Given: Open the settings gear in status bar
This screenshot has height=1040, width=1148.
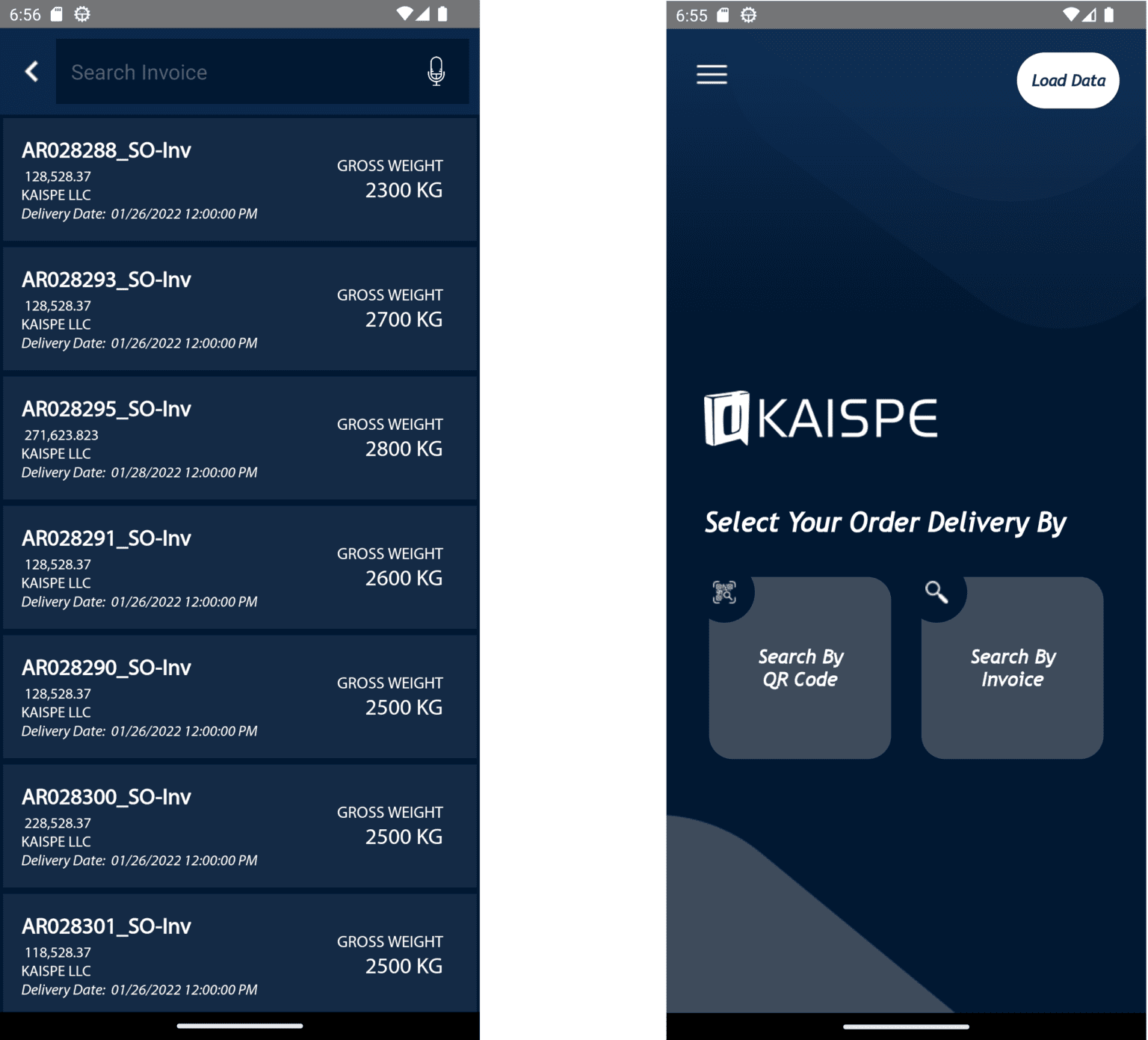Looking at the screenshot, I should pos(83,13).
